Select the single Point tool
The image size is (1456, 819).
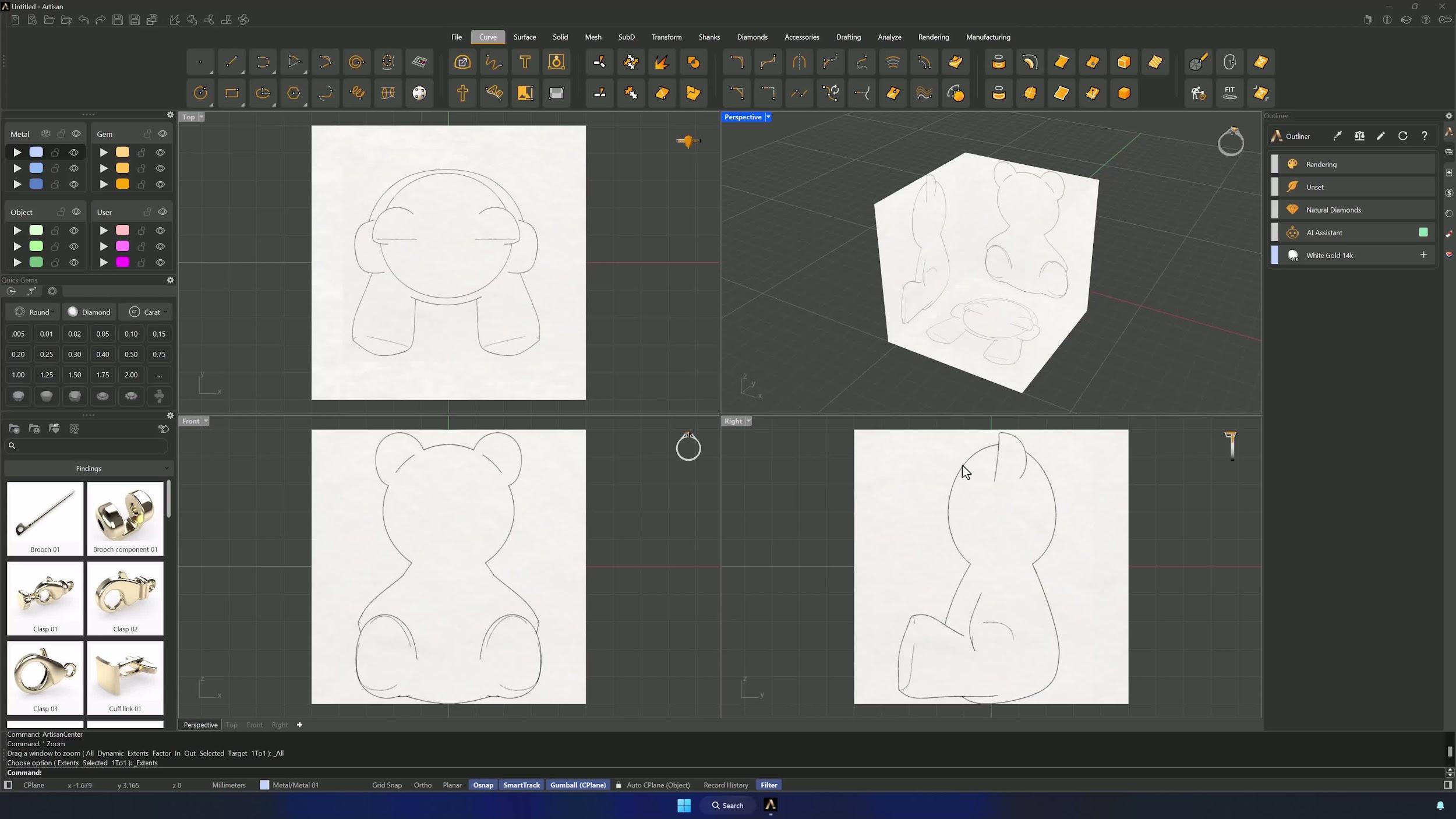tap(200, 62)
